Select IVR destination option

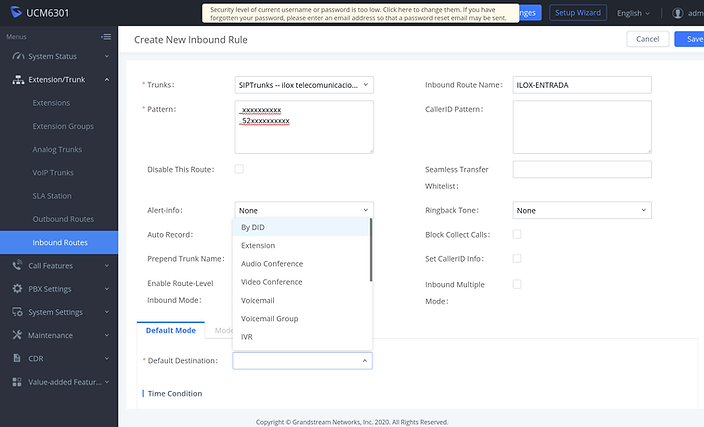tap(301, 337)
